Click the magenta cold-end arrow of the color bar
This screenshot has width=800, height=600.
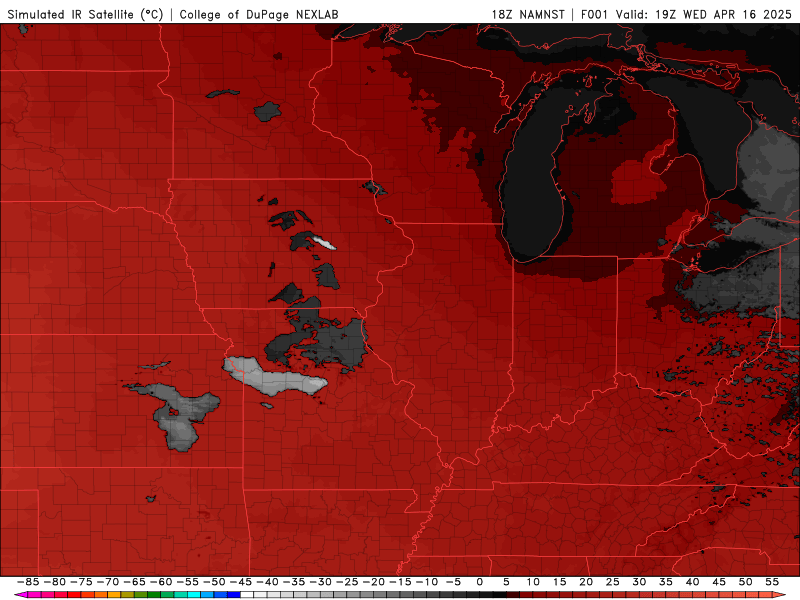point(21,595)
